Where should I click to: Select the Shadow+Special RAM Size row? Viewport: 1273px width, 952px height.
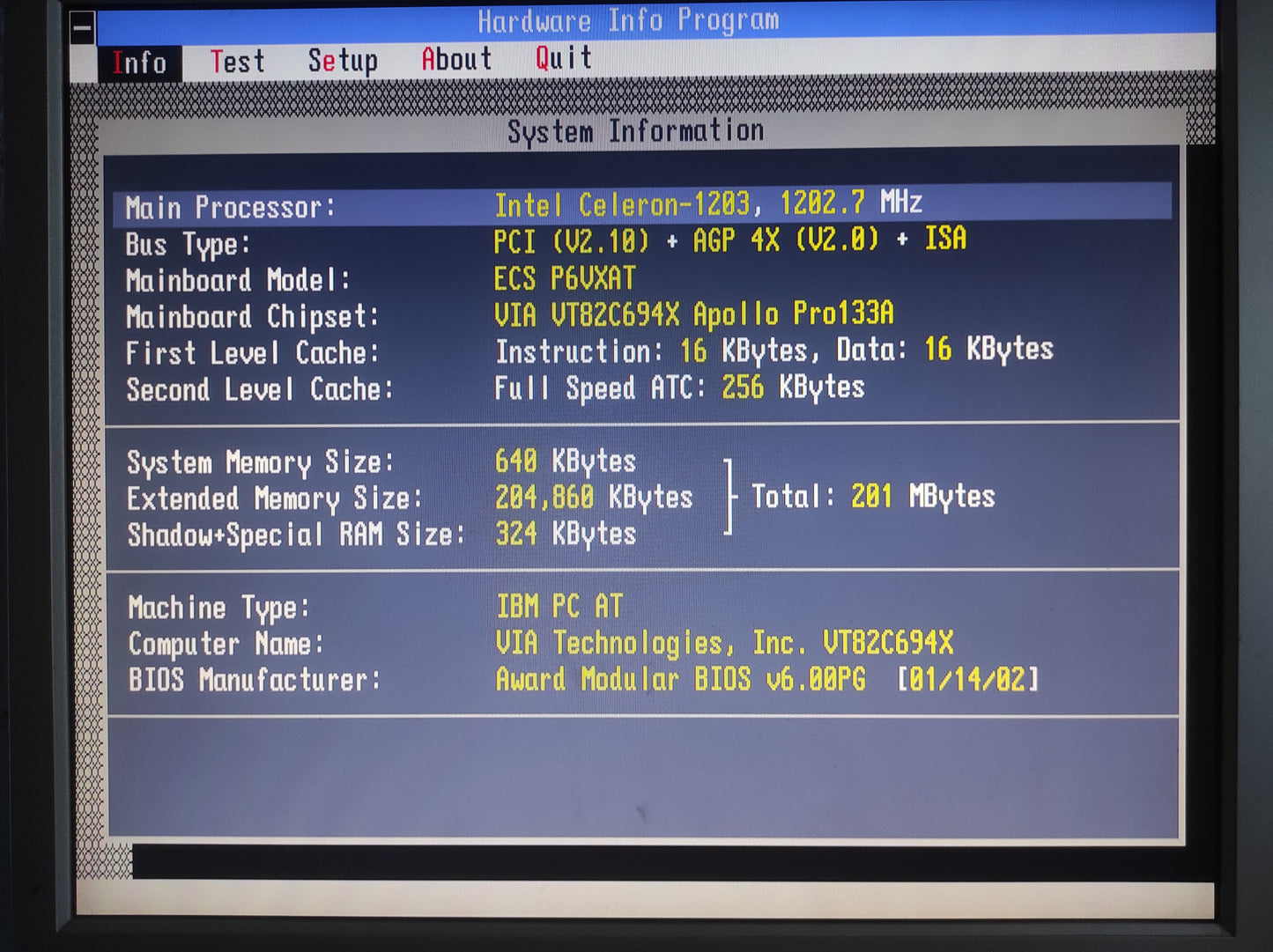381,535
